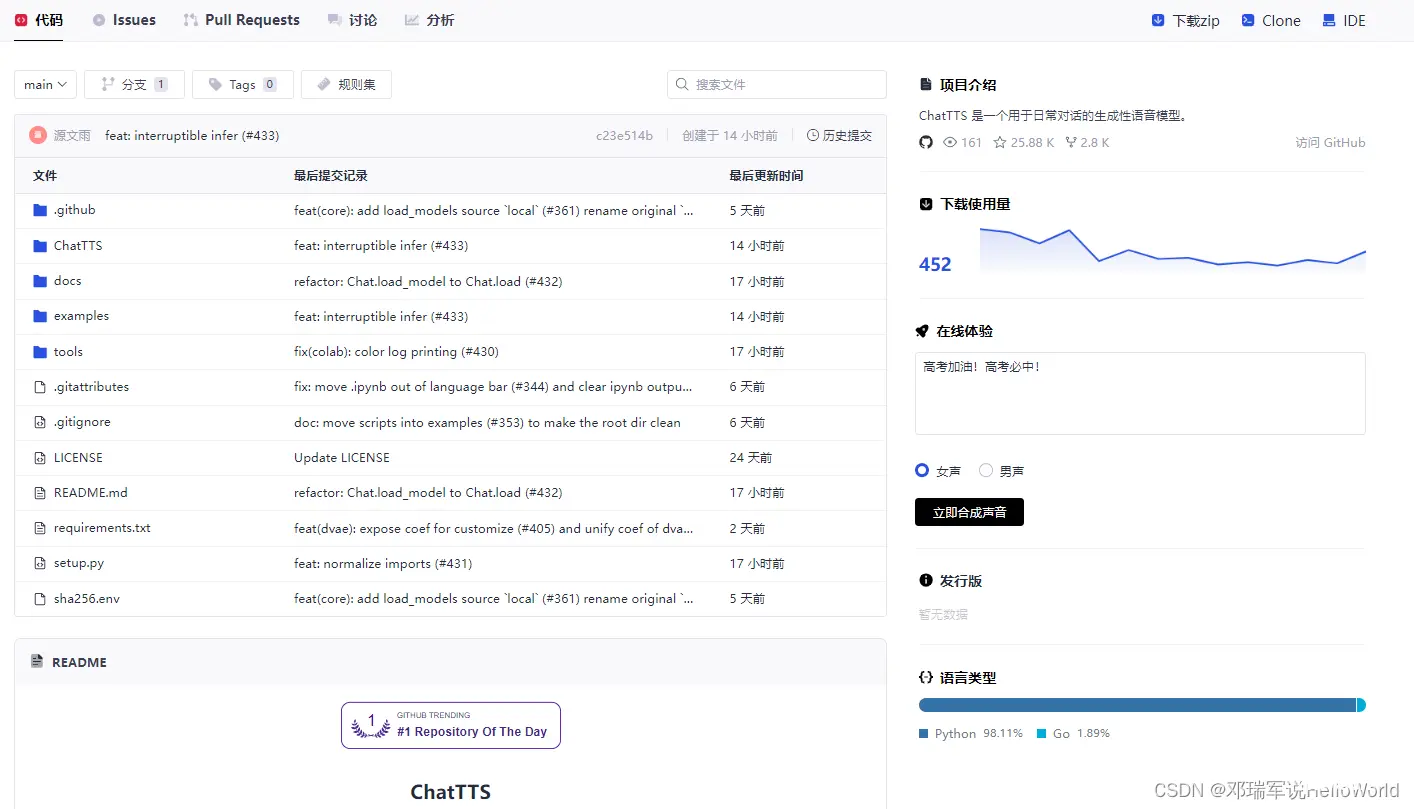Image resolution: width=1414 pixels, height=809 pixels.
Task: Click the 下载使用量 download icon
Action: click(925, 204)
